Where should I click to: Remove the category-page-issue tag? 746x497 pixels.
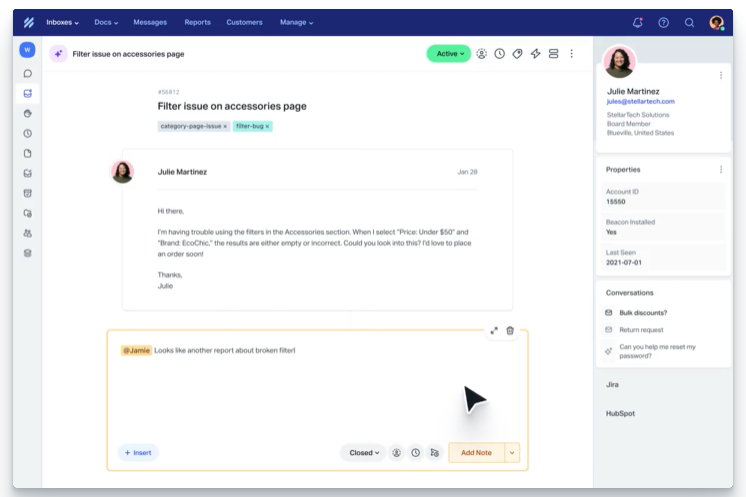[225, 127]
